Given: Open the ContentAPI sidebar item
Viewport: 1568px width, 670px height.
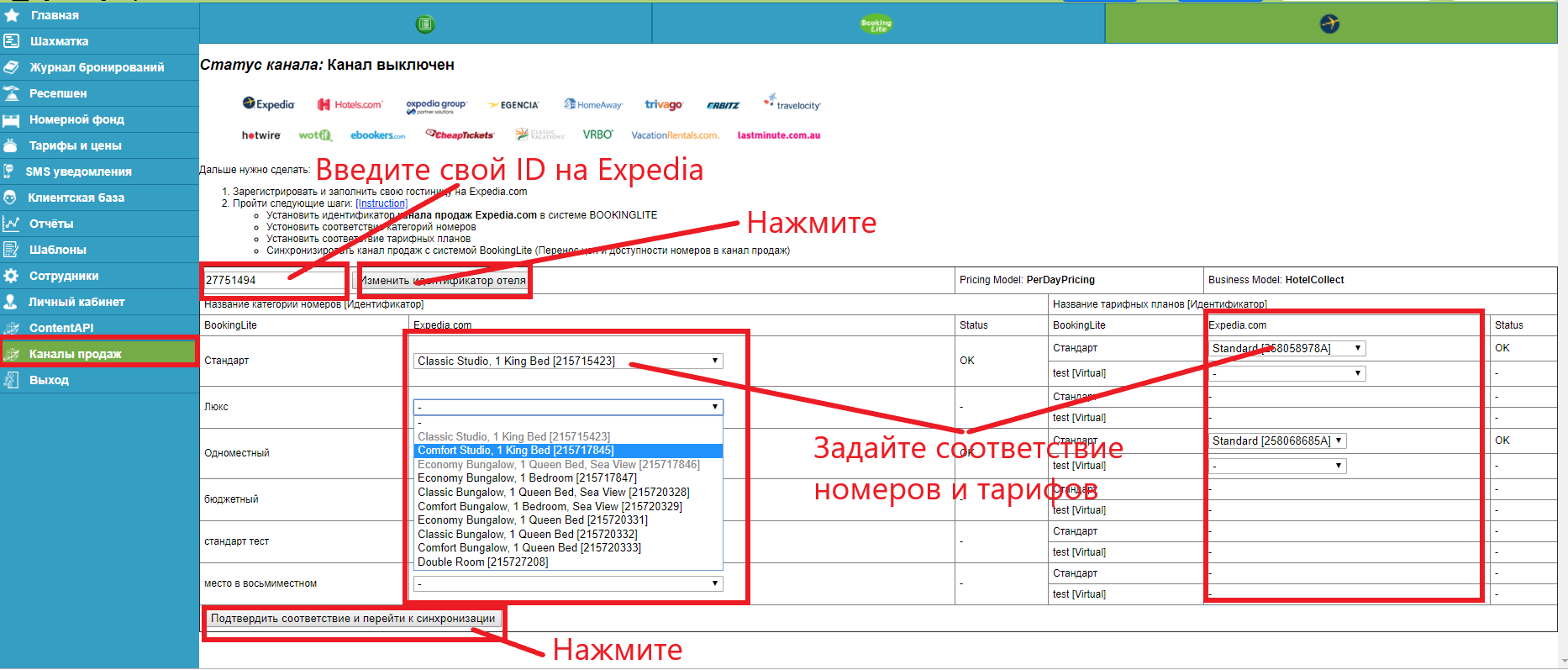Looking at the screenshot, I should click(x=99, y=328).
